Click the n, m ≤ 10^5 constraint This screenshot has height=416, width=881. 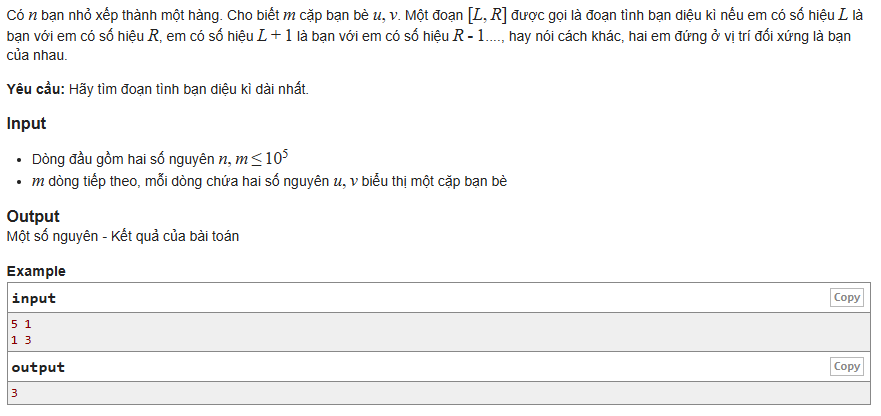click(253, 159)
